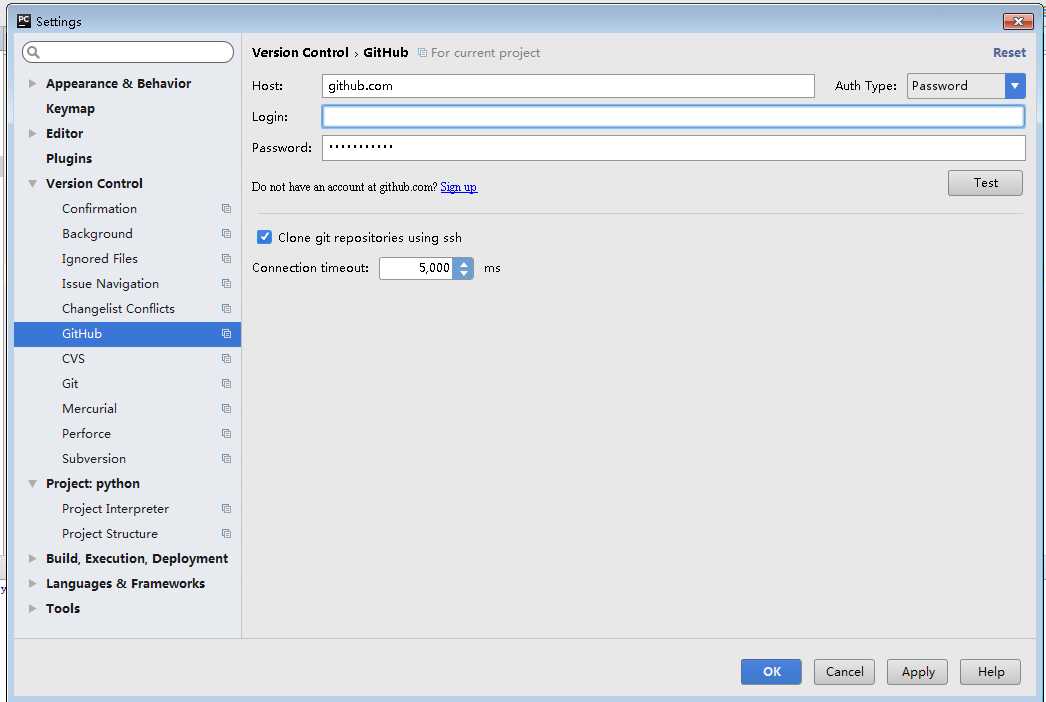The height and width of the screenshot is (702, 1046).
Task: Click the project-level icon beside Issue Navigation
Action: (226, 284)
